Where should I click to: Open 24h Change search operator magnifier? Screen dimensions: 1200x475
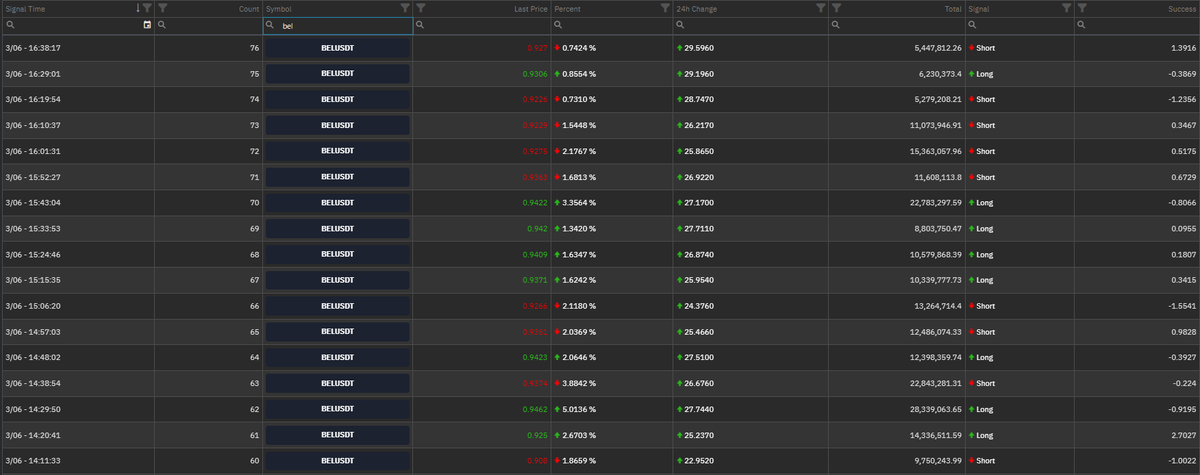coord(680,25)
